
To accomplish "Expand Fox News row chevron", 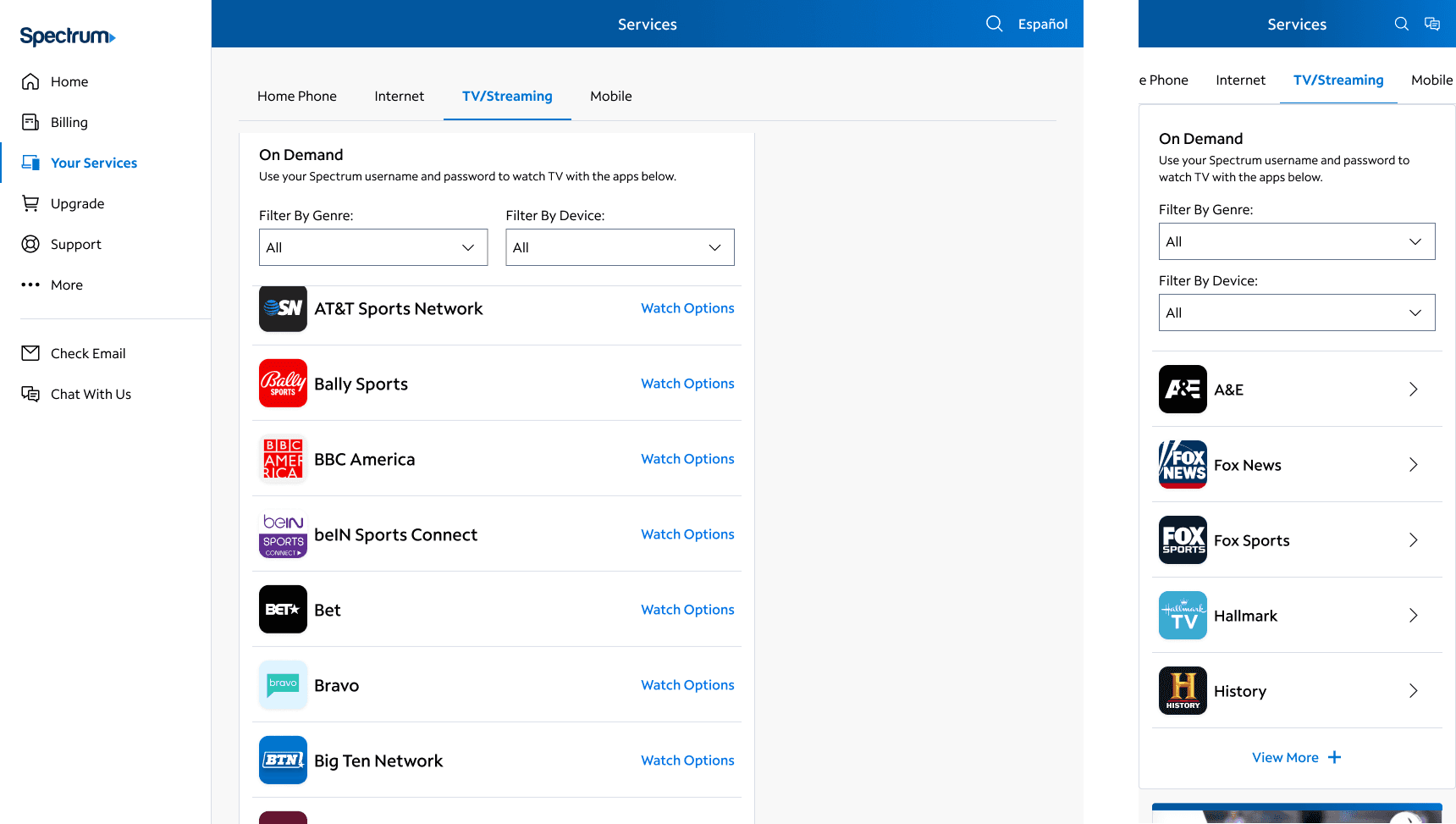I will pos(1413,465).
